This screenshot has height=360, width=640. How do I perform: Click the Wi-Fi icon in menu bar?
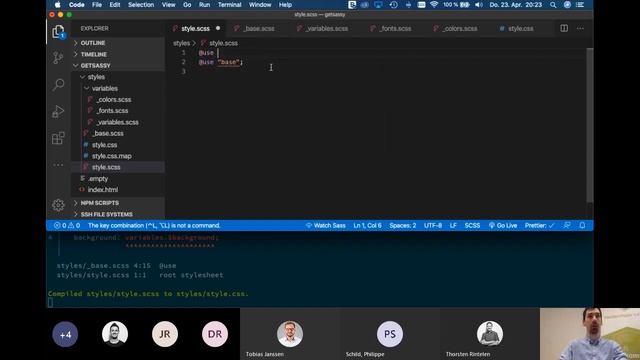pyautogui.click(x=434, y=5)
